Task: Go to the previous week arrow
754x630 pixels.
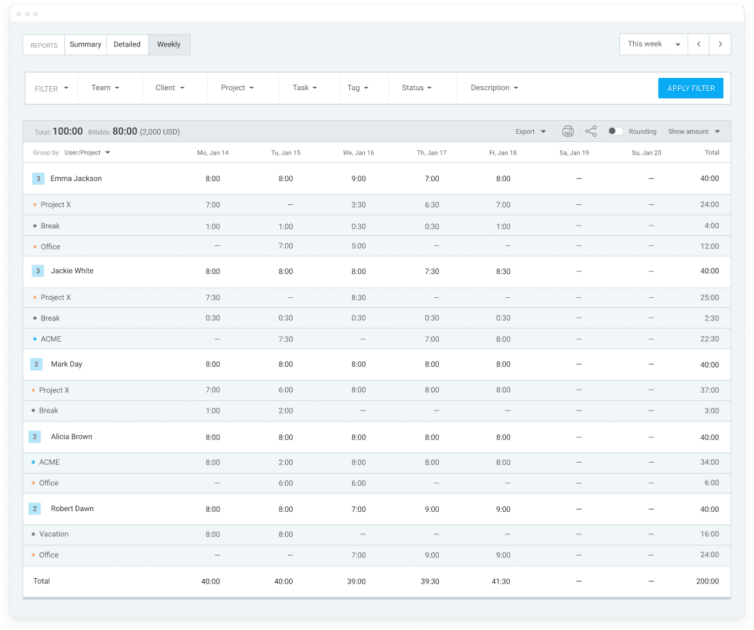Action: (x=699, y=44)
